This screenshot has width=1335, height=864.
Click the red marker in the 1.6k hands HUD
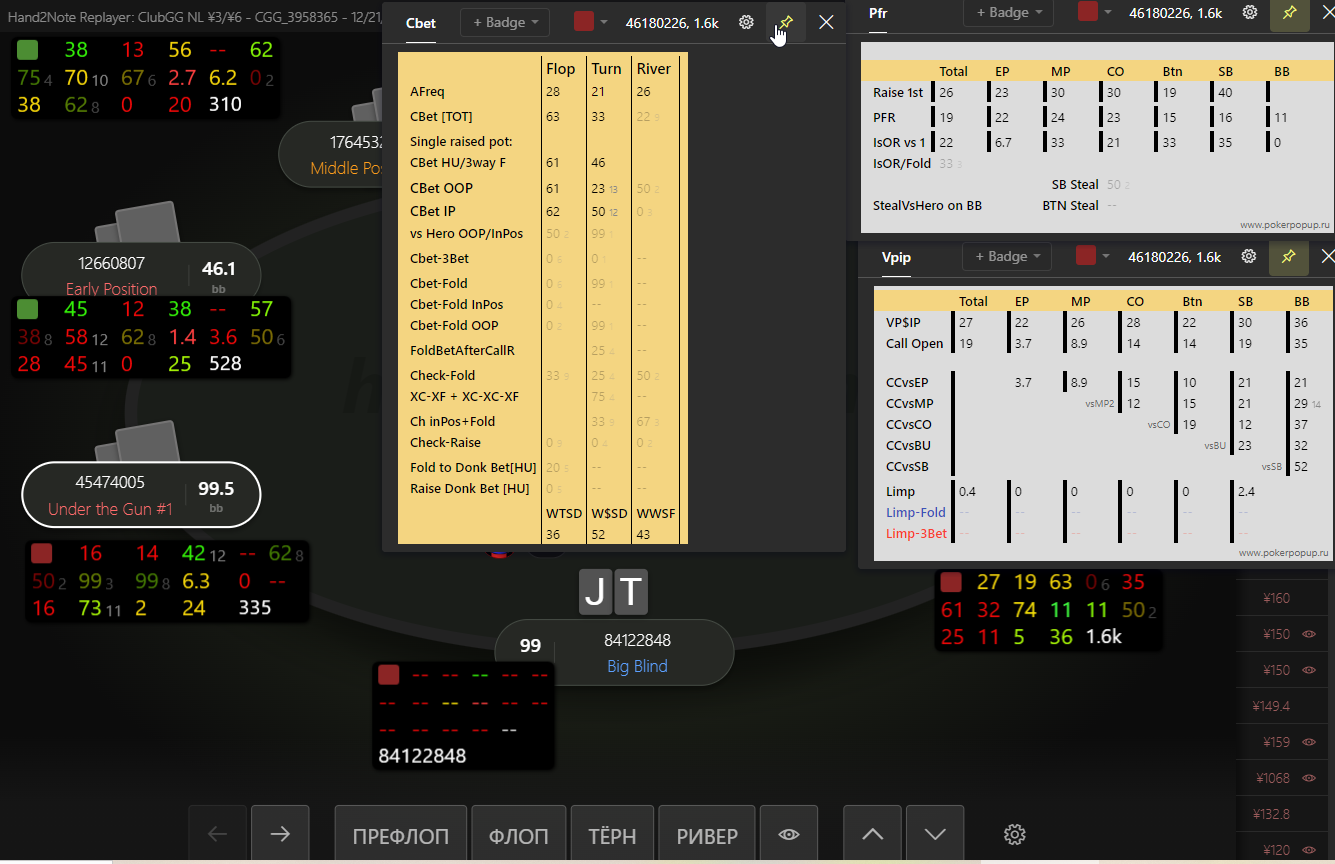pyautogui.click(x=951, y=582)
